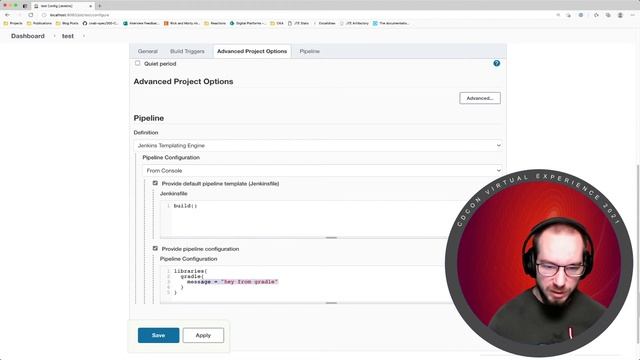The width and height of the screenshot is (640, 360).
Task: Apply the configuration changes
Action: [x=203, y=335]
